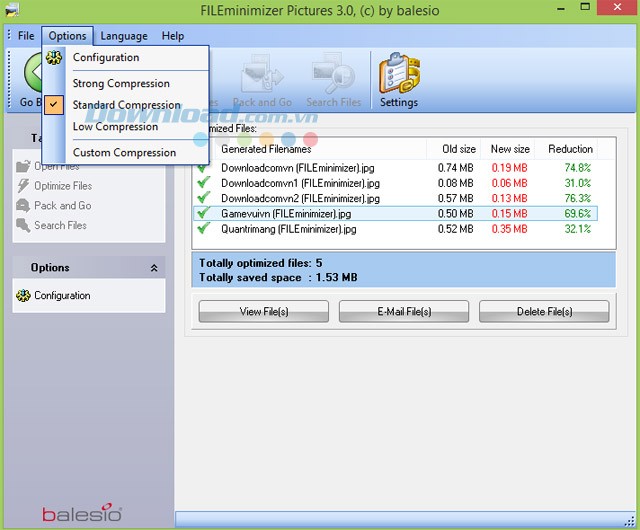Choose Configuration from the Options dropdown menu
640x530 pixels.
click(125, 58)
